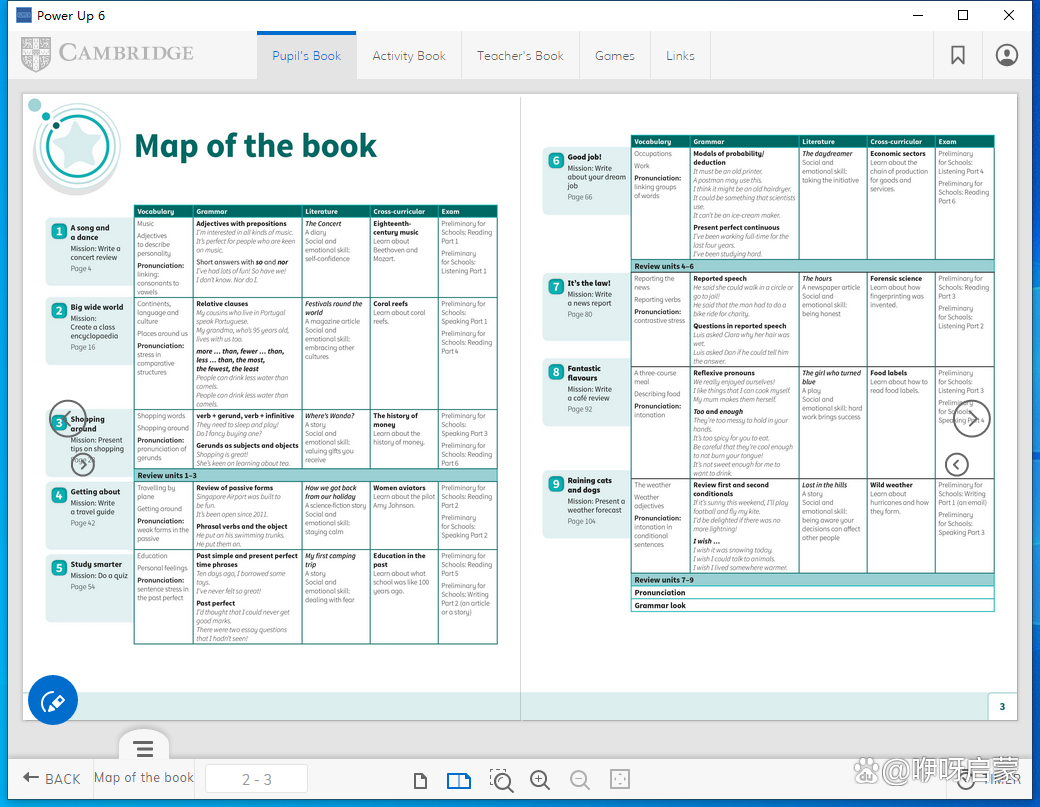
Task: Select the unit 6 number badge
Action: (x=556, y=160)
